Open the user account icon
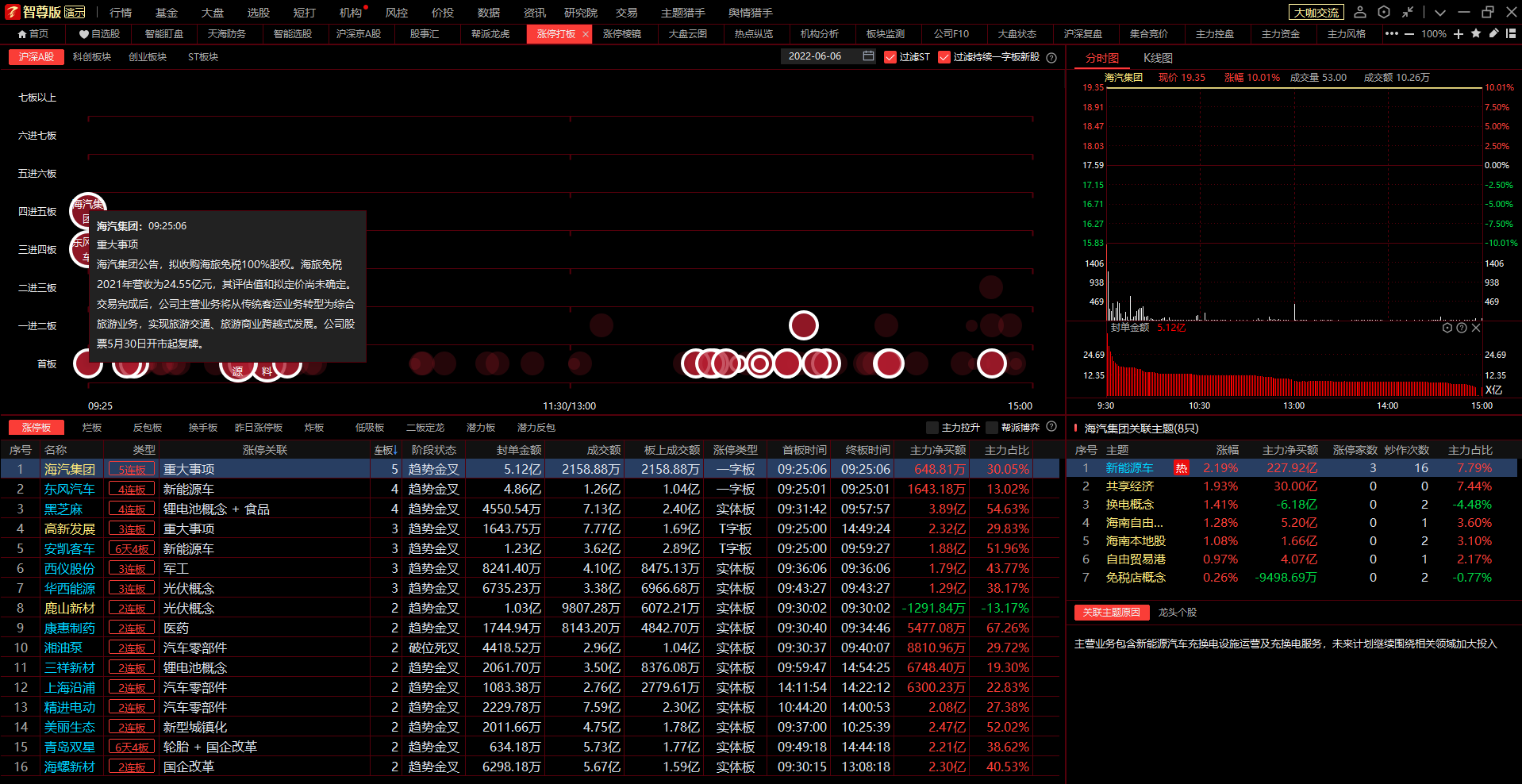 [x=1359, y=12]
